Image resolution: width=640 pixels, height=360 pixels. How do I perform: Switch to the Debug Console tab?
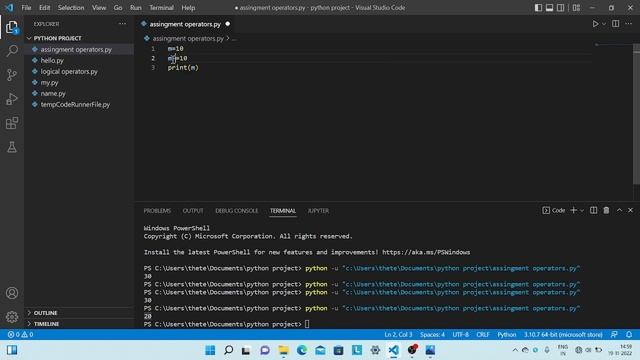(237, 211)
